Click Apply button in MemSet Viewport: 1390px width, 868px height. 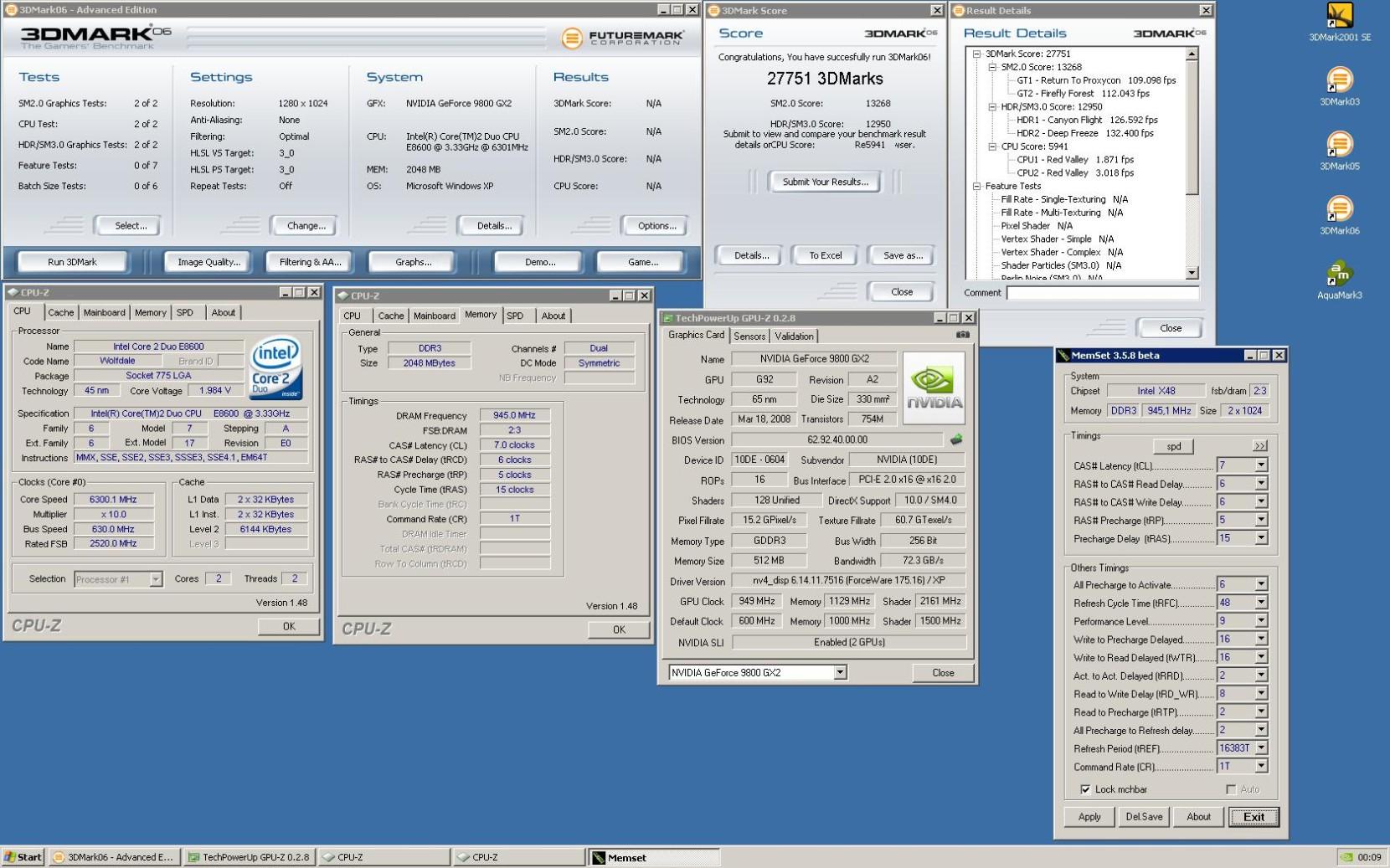click(1089, 817)
